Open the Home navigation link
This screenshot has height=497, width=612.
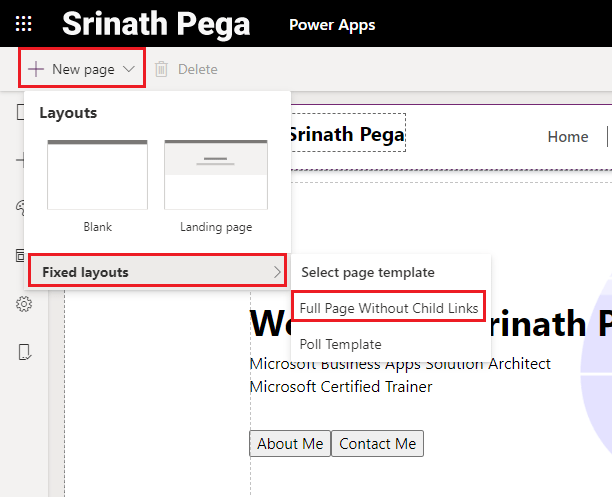[567, 137]
